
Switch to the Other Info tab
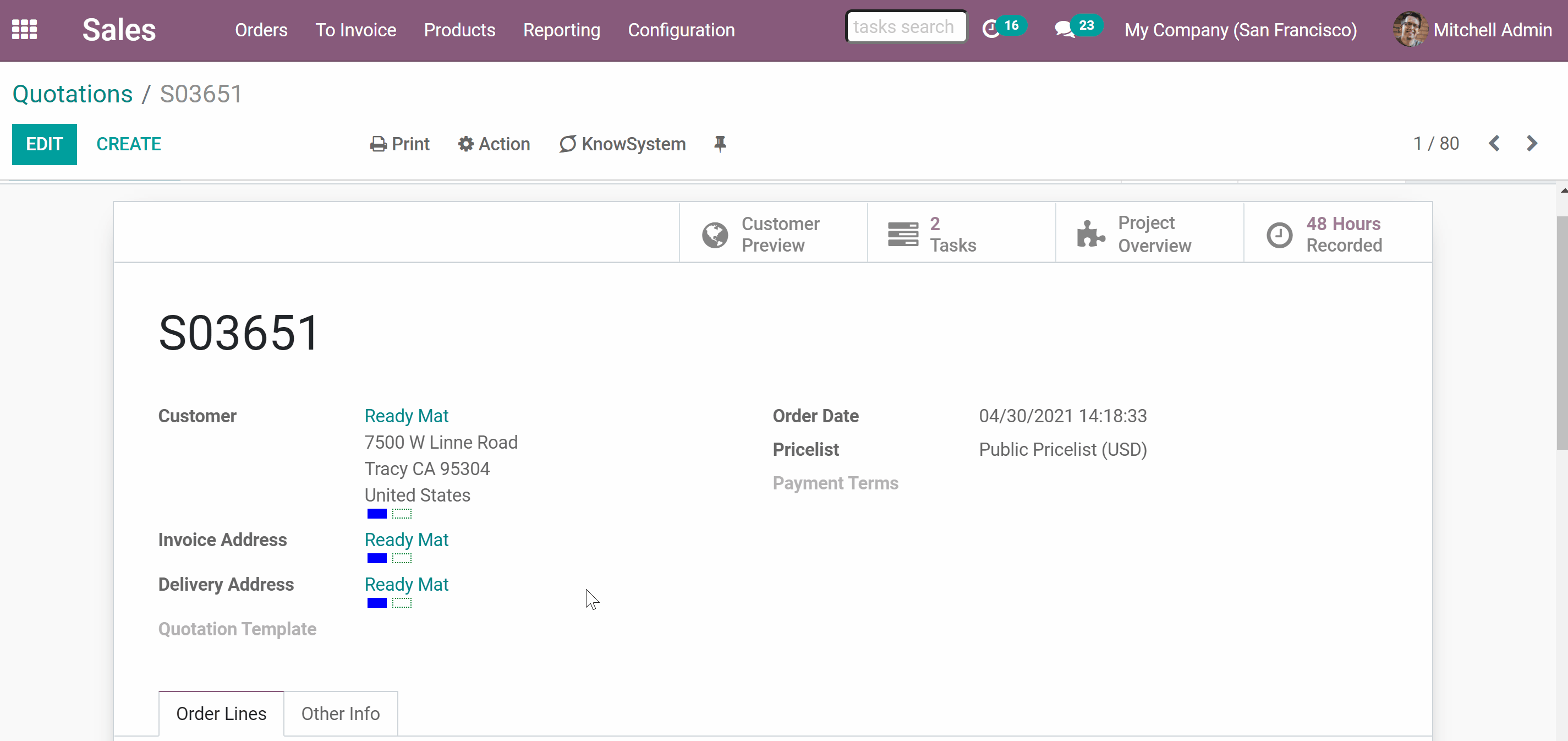340,713
